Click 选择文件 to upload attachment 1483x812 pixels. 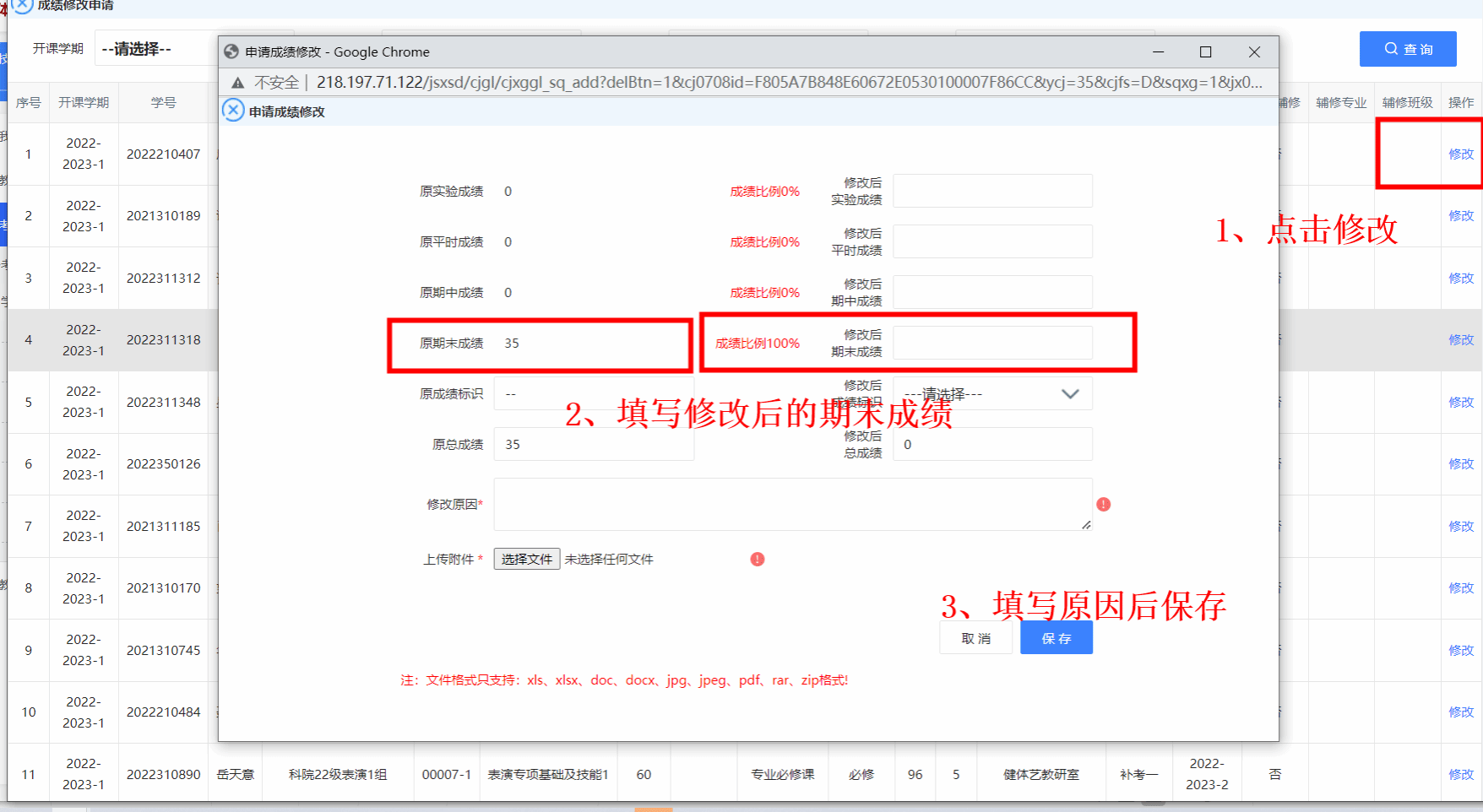526,559
